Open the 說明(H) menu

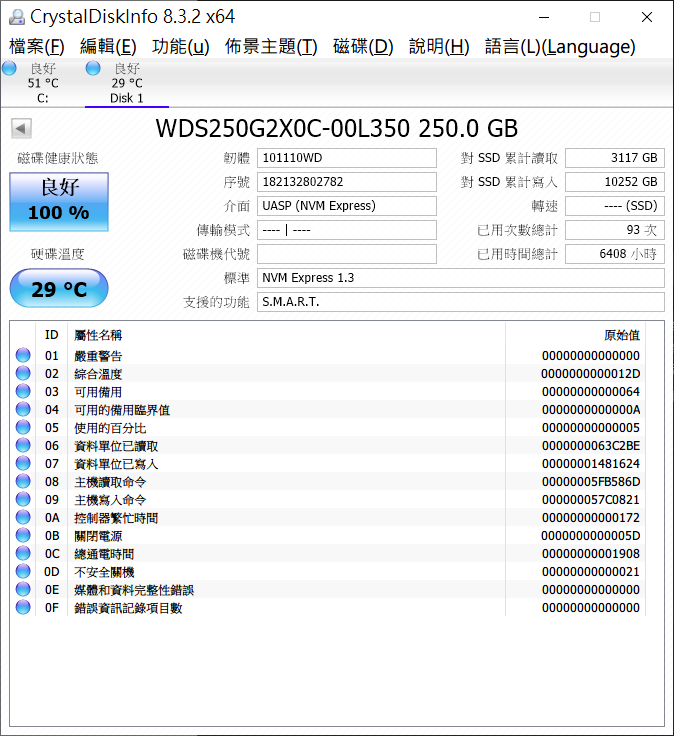pos(439,46)
